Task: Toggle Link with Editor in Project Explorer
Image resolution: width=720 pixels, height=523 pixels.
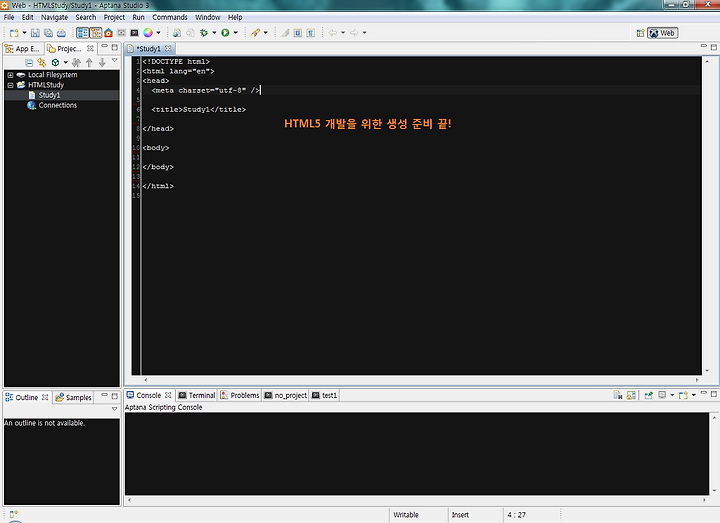Action: pos(42,62)
